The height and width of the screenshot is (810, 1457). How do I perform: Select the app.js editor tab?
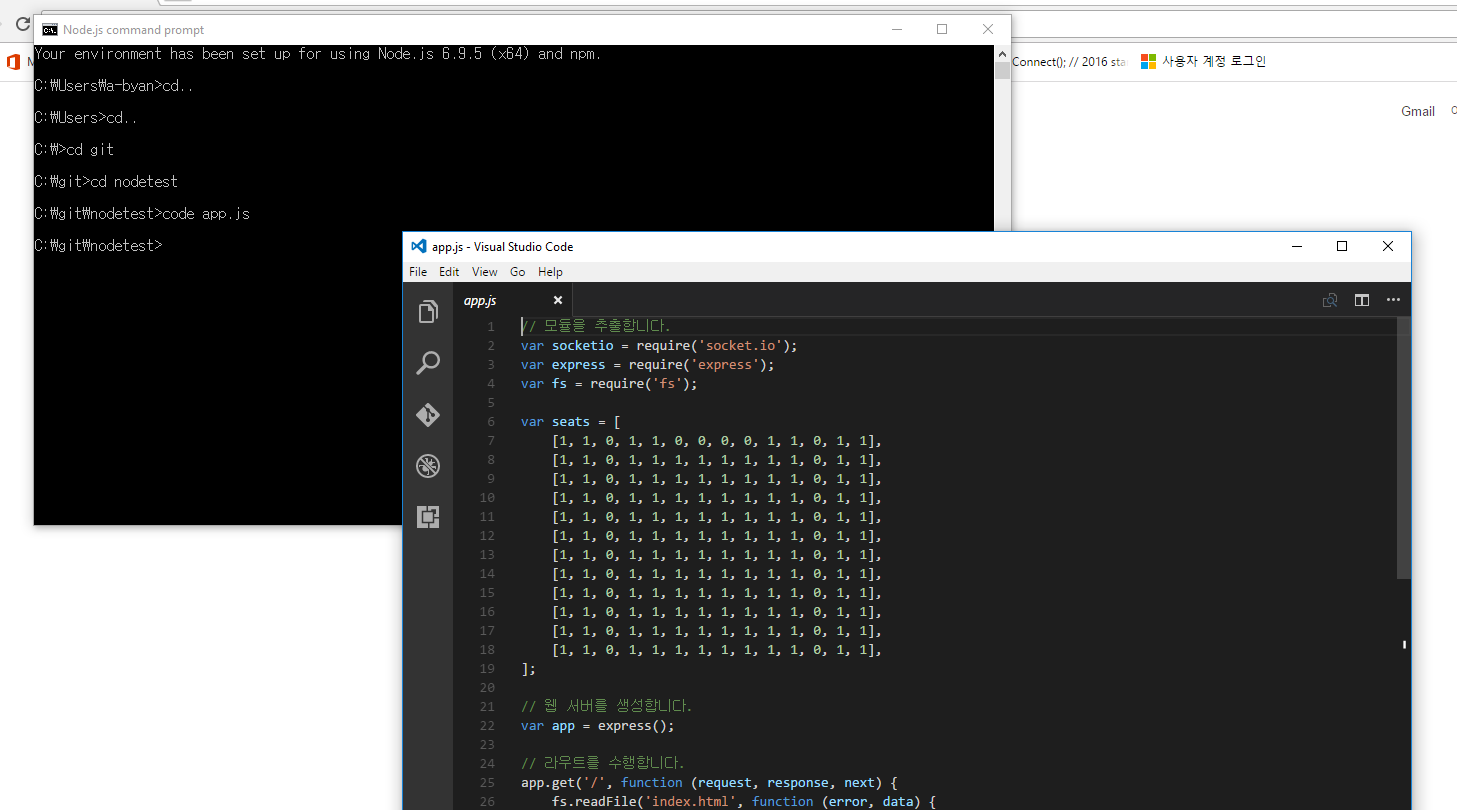tap(480, 300)
